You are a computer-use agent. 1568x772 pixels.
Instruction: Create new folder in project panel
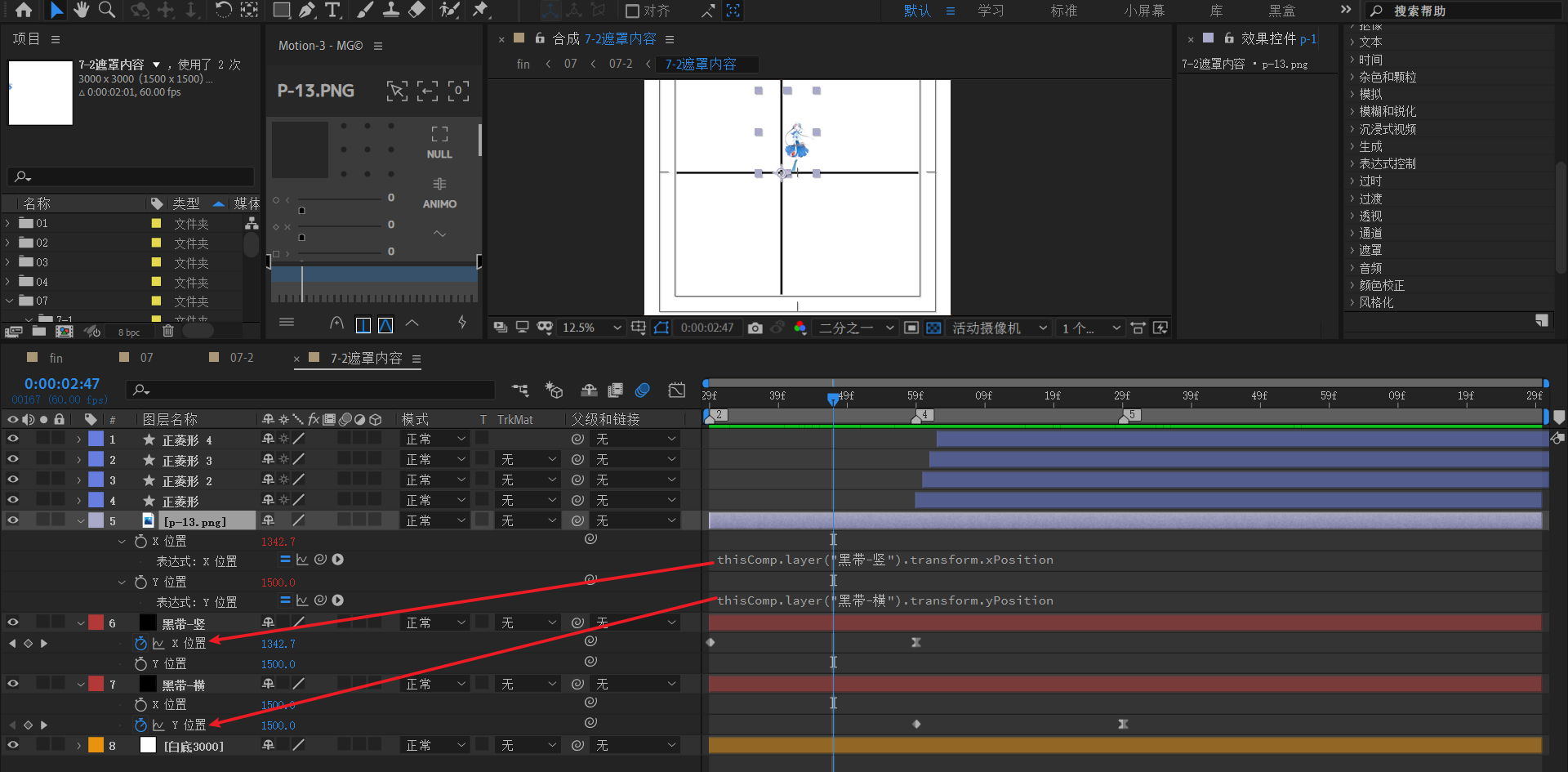[39, 331]
